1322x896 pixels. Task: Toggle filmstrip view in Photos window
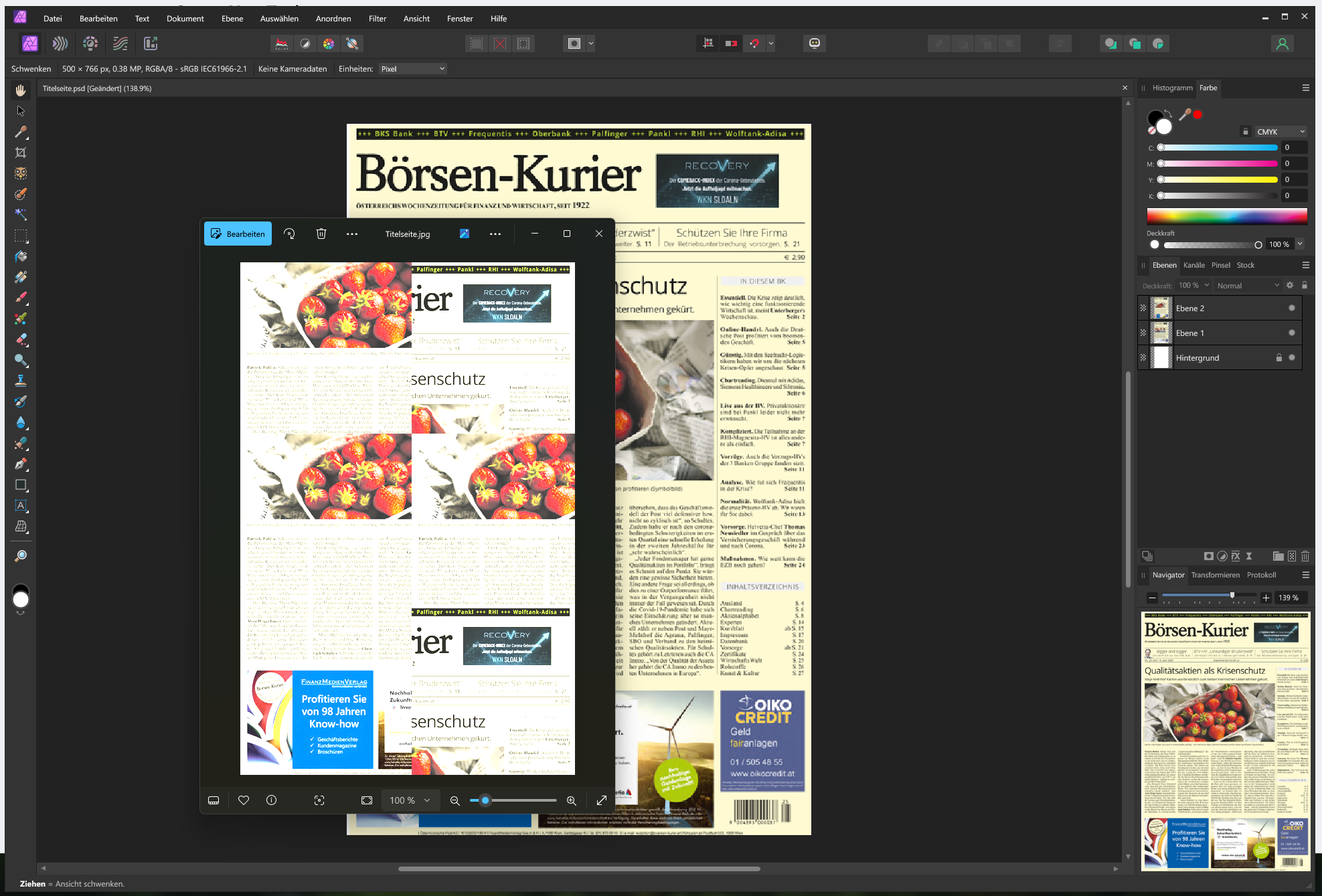click(214, 800)
